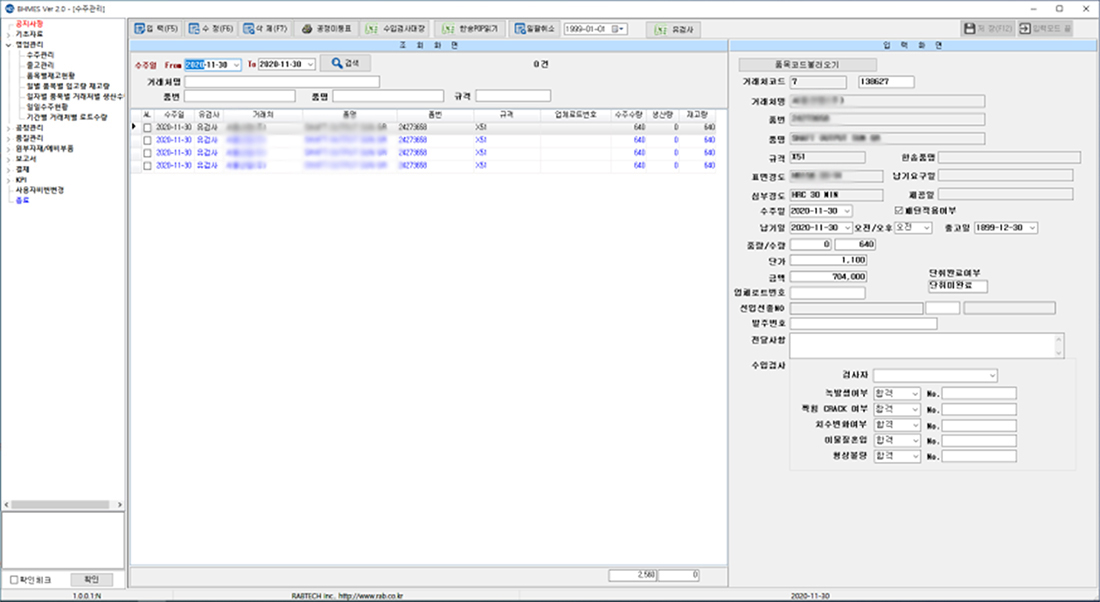Toggle the 배단적용여부 checkbox

point(899,210)
